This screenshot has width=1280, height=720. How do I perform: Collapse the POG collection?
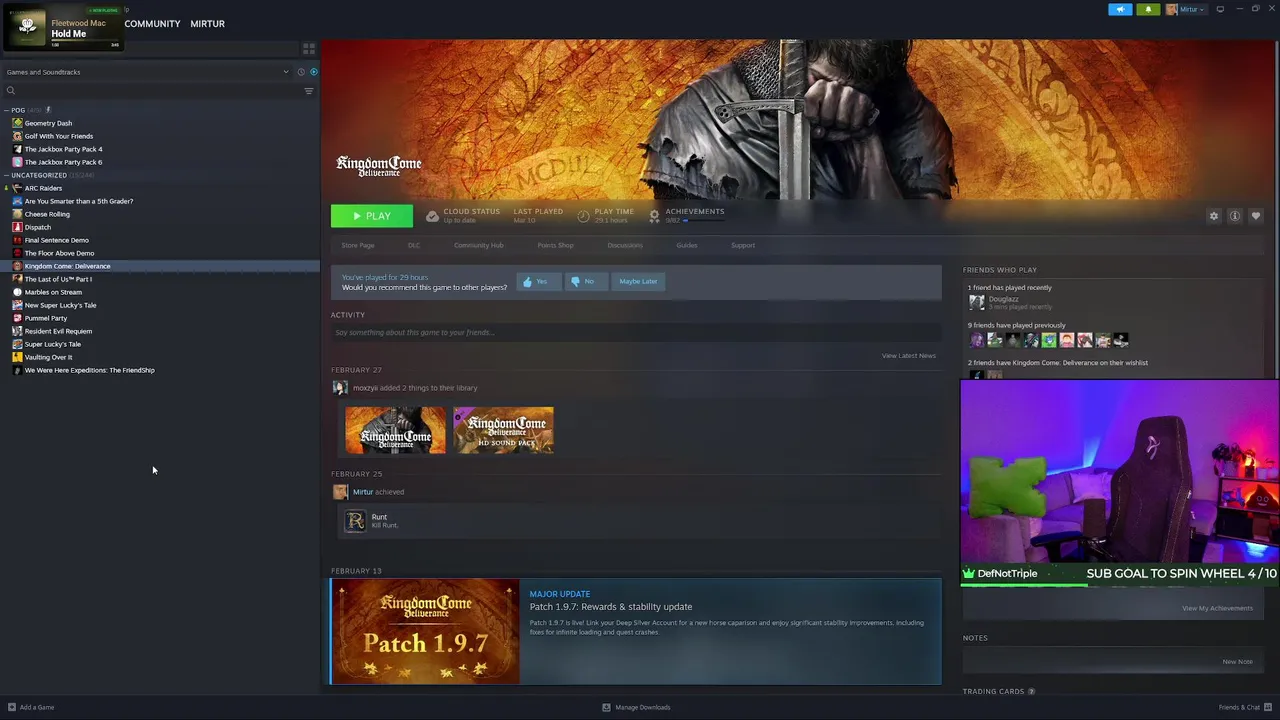pos(7,110)
